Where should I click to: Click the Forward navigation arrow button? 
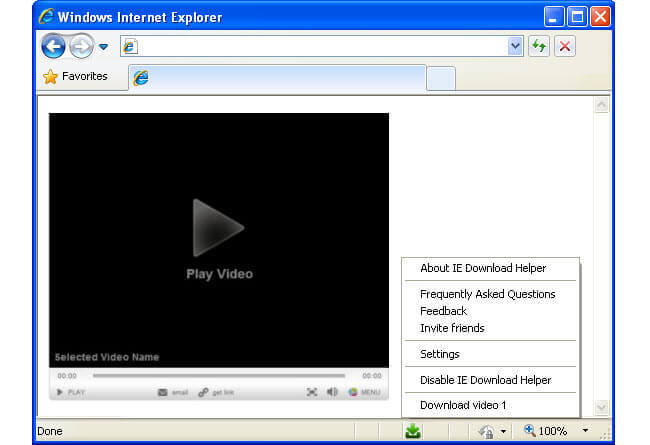[x=80, y=46]
